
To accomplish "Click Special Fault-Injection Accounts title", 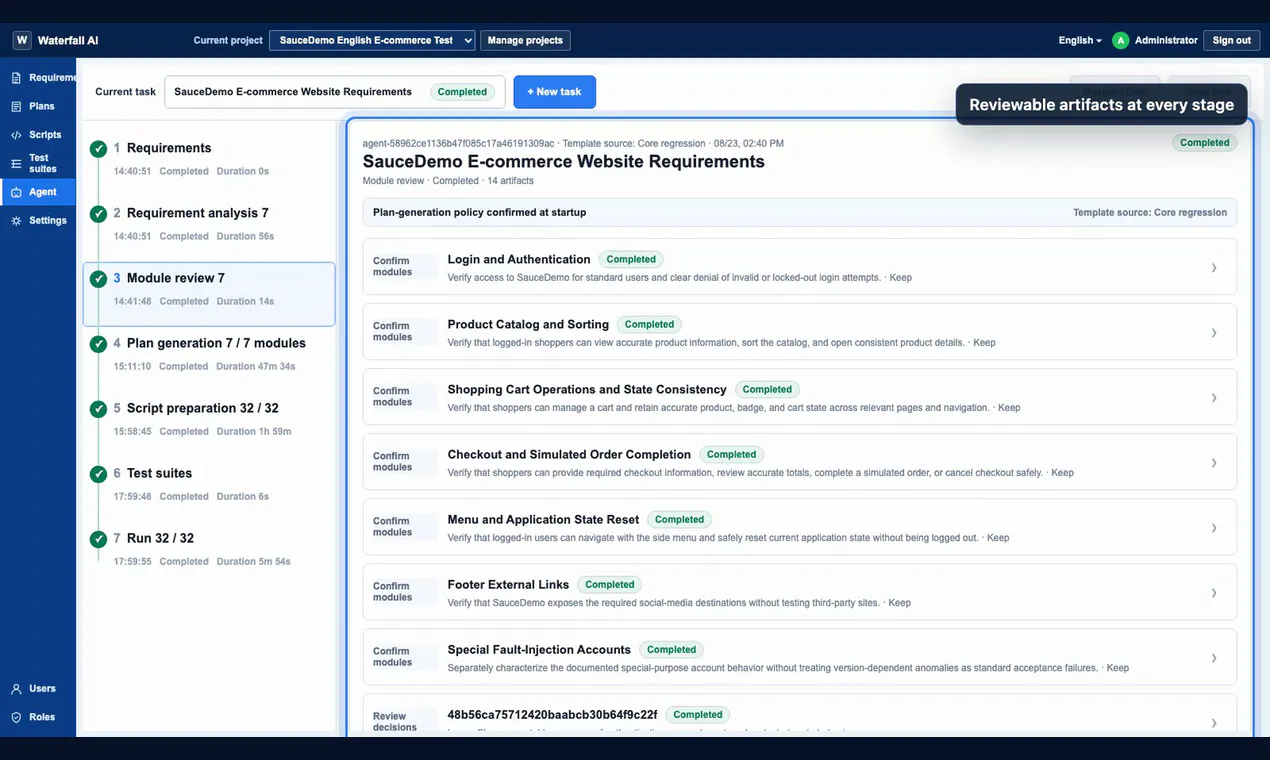I will click(539, 649).
